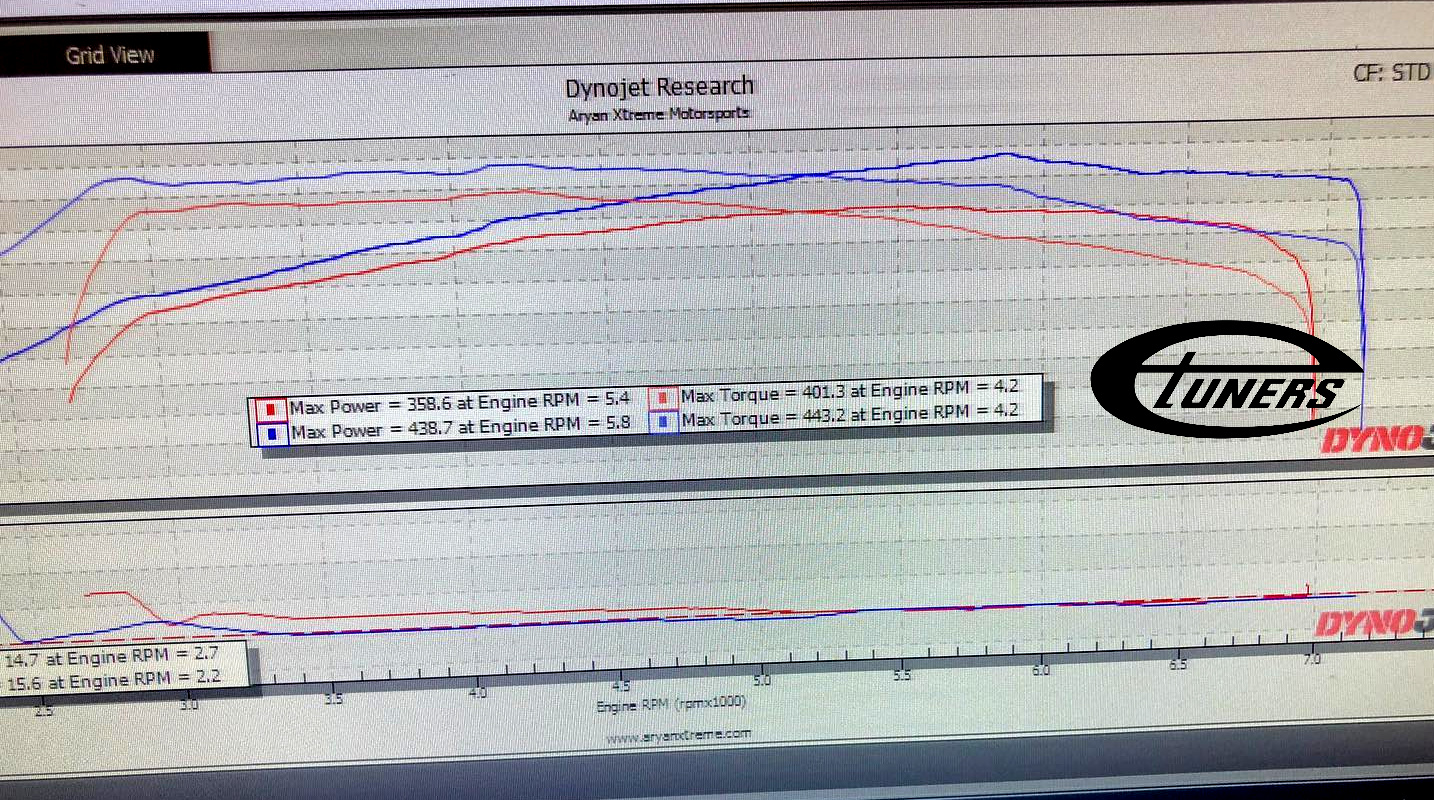The width and height of the screenshot is (1434, 800).
Task: Select the Aryan Xtreme Motorsports subtitle
Action: coord(658,113)
